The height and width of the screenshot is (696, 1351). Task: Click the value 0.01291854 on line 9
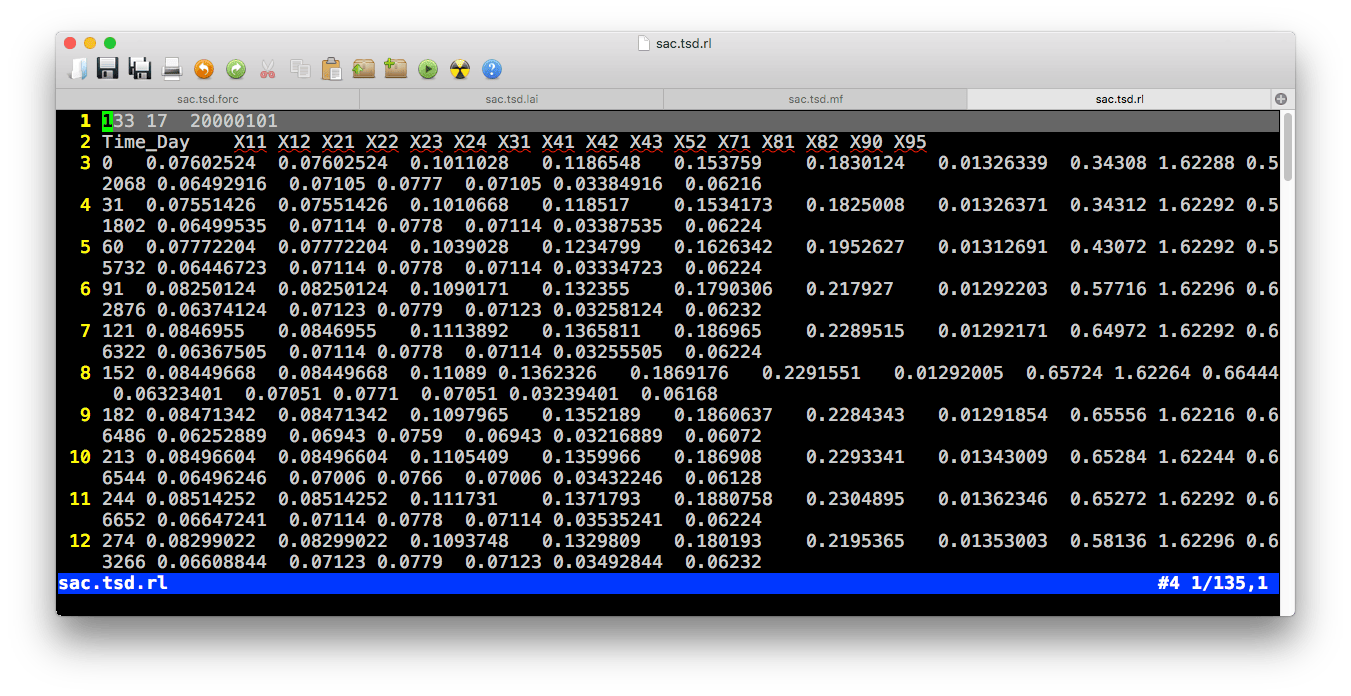[993, 415]
